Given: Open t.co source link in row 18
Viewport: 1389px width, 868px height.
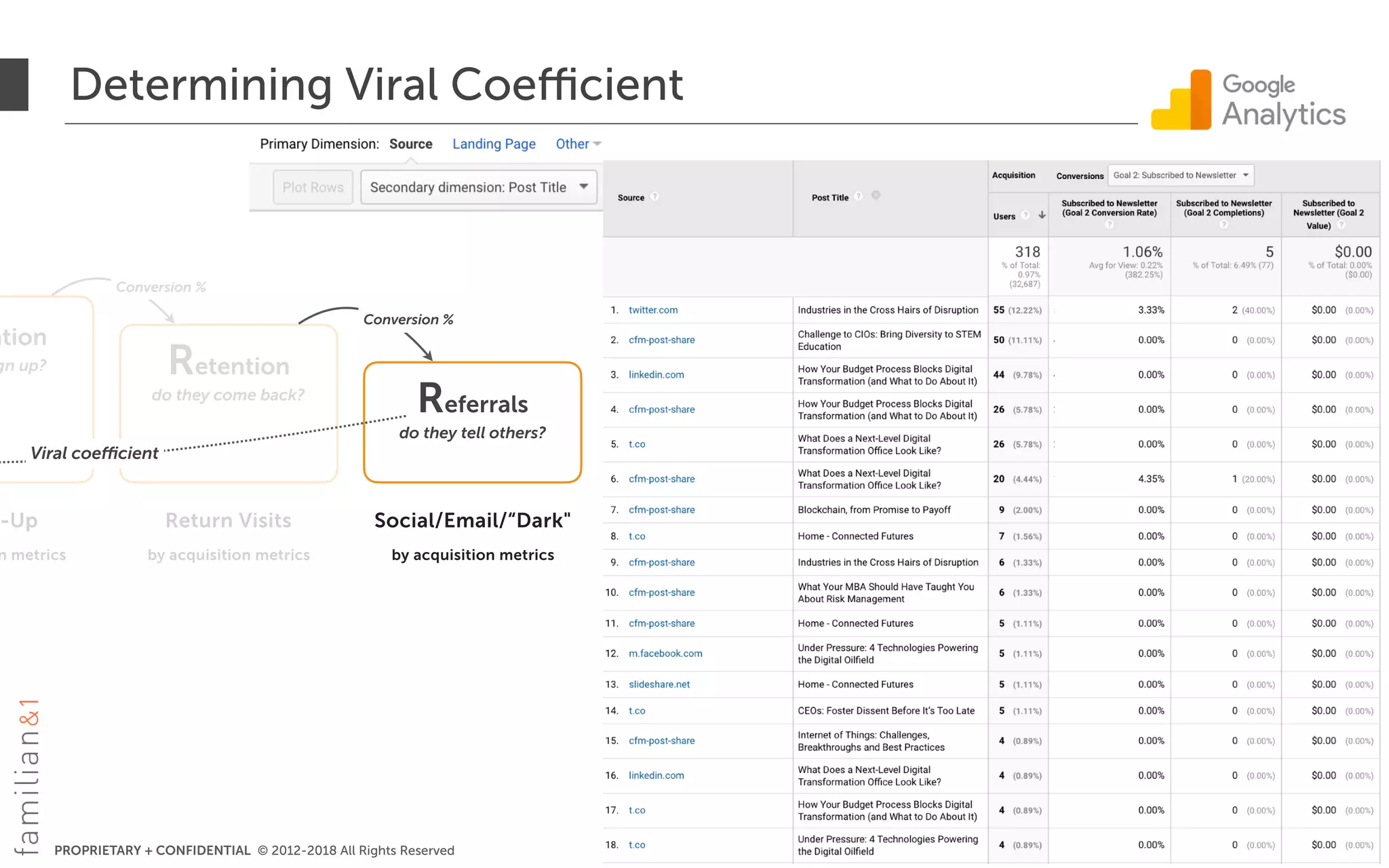Looking at the screenshot, I should click(637, 845).
